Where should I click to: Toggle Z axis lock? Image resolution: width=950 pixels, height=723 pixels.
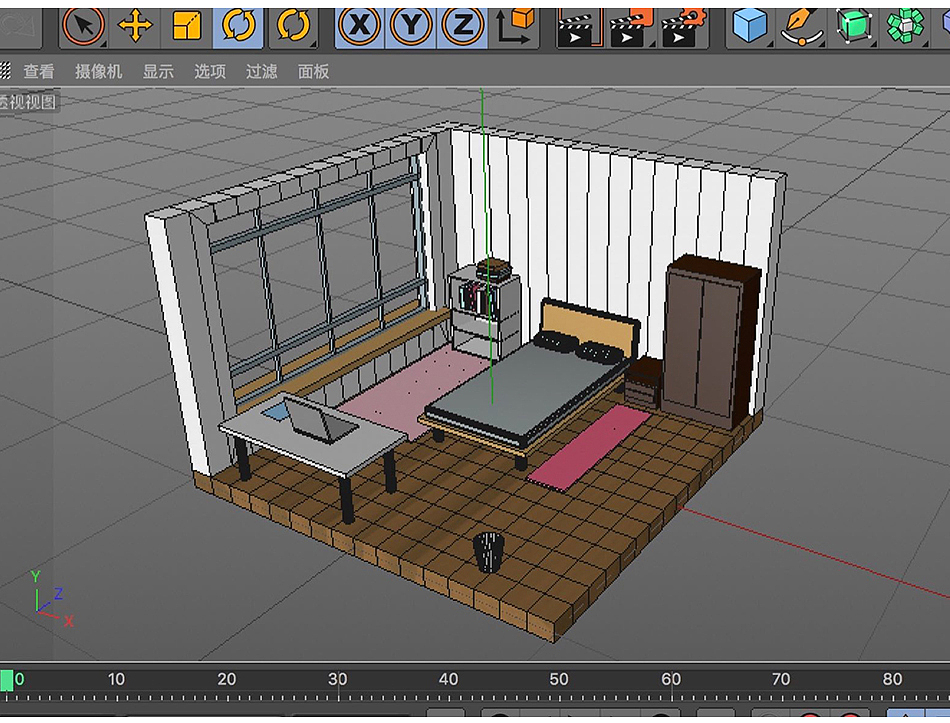click(x=462, y=26)
